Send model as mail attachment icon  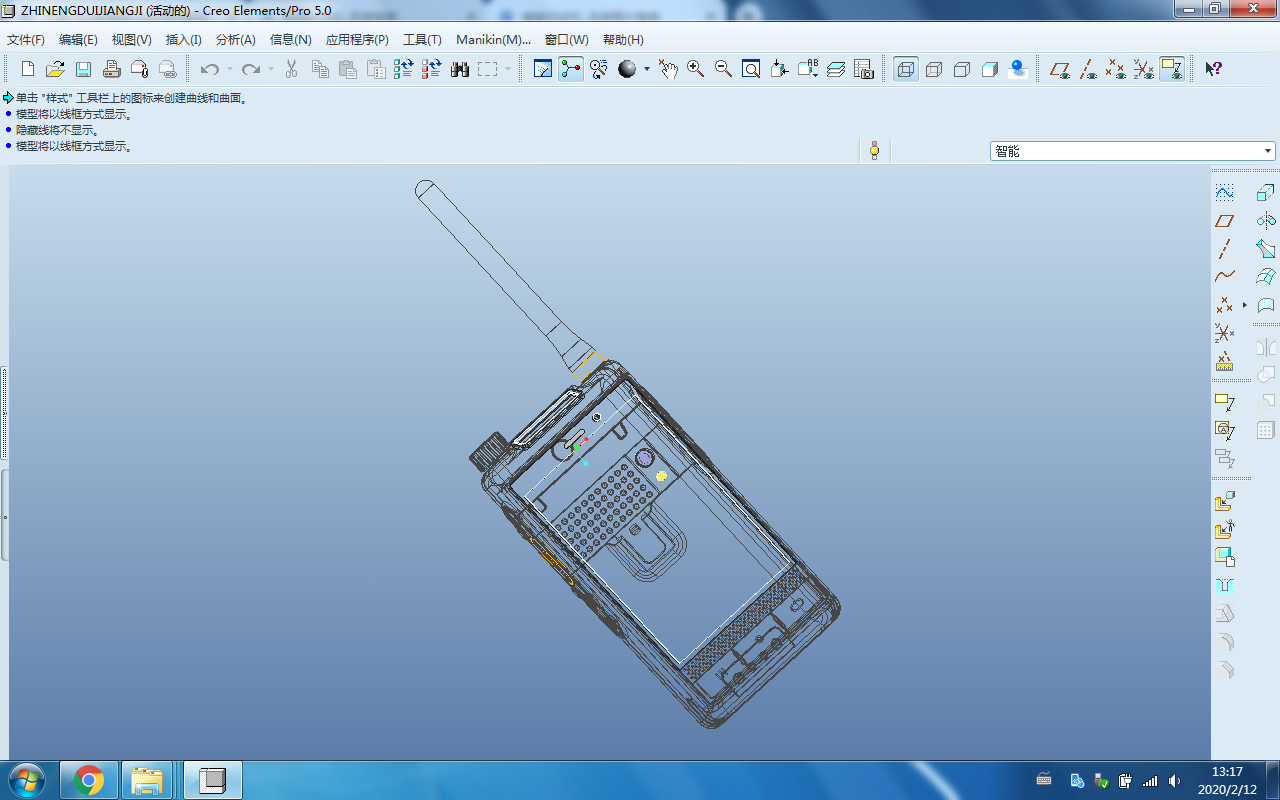coord(140,69)
